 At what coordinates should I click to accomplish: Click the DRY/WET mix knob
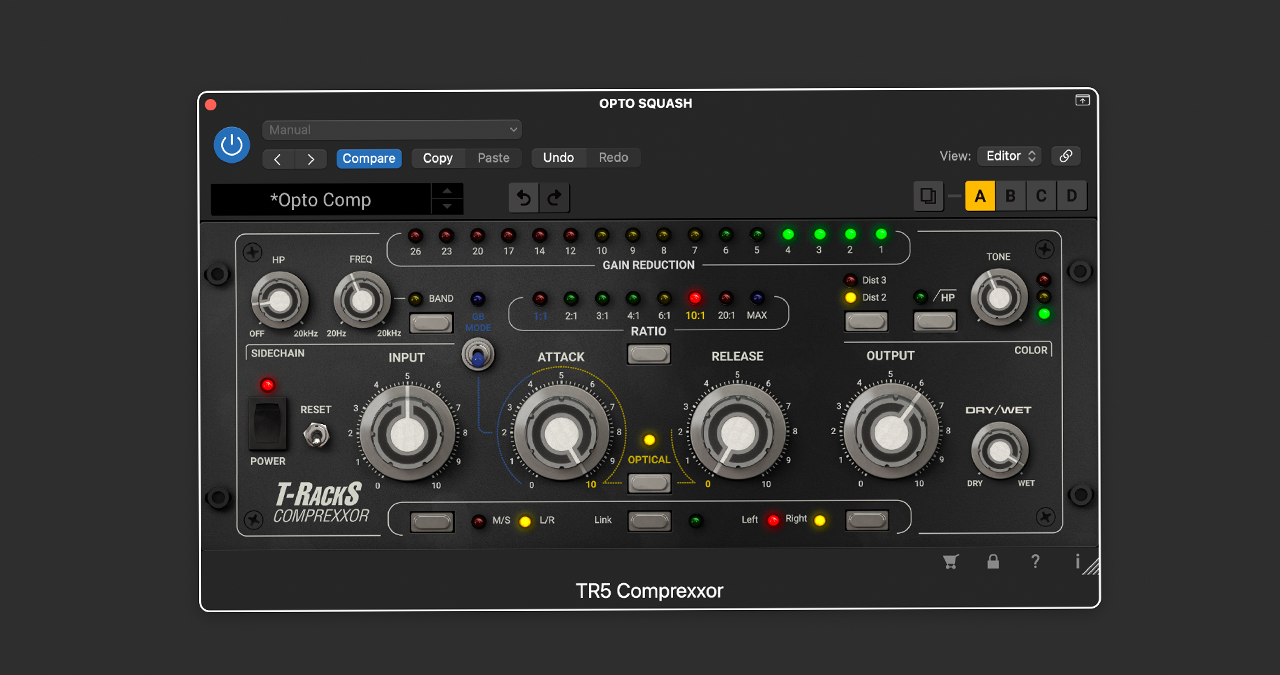(x=1000, y=450)
